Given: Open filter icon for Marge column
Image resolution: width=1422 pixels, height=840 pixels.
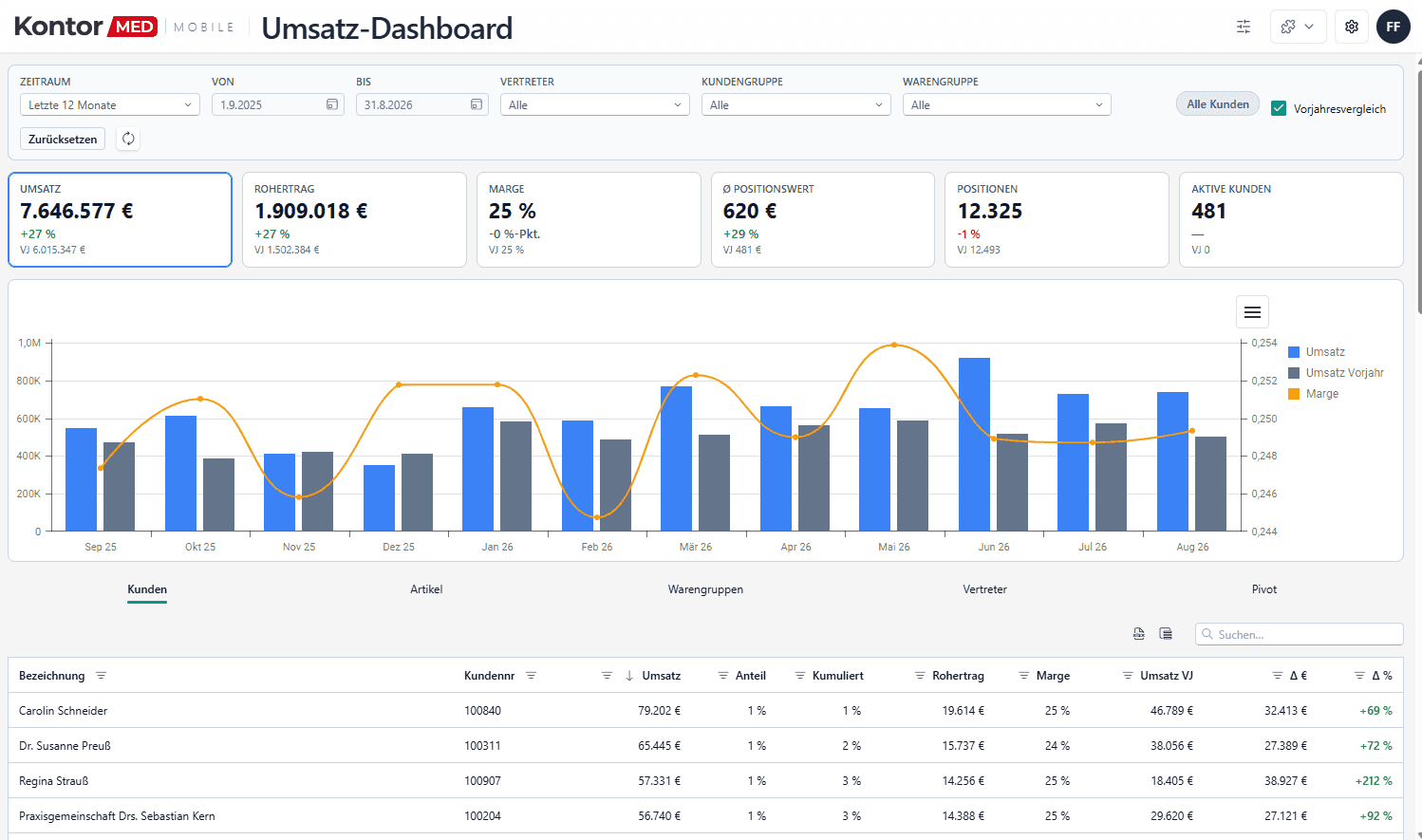Looking at the screenshot, I should 1024,676.
